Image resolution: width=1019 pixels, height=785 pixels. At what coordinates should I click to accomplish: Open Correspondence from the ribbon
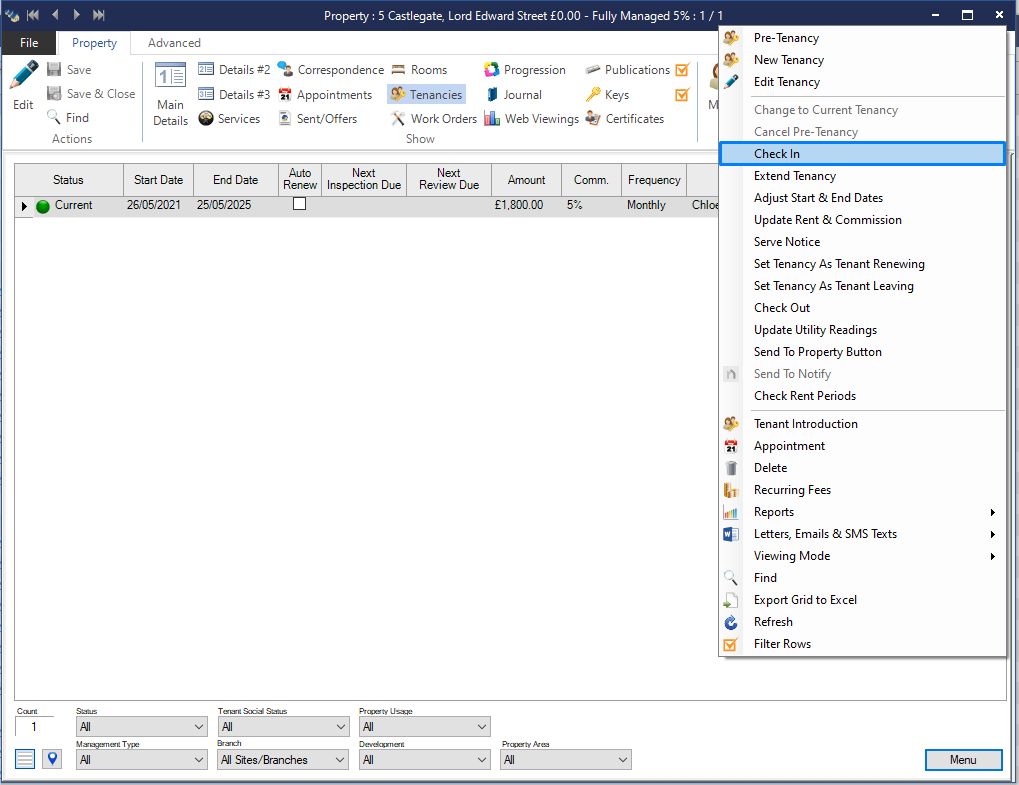pyautogui.click(x=331, y=70)
